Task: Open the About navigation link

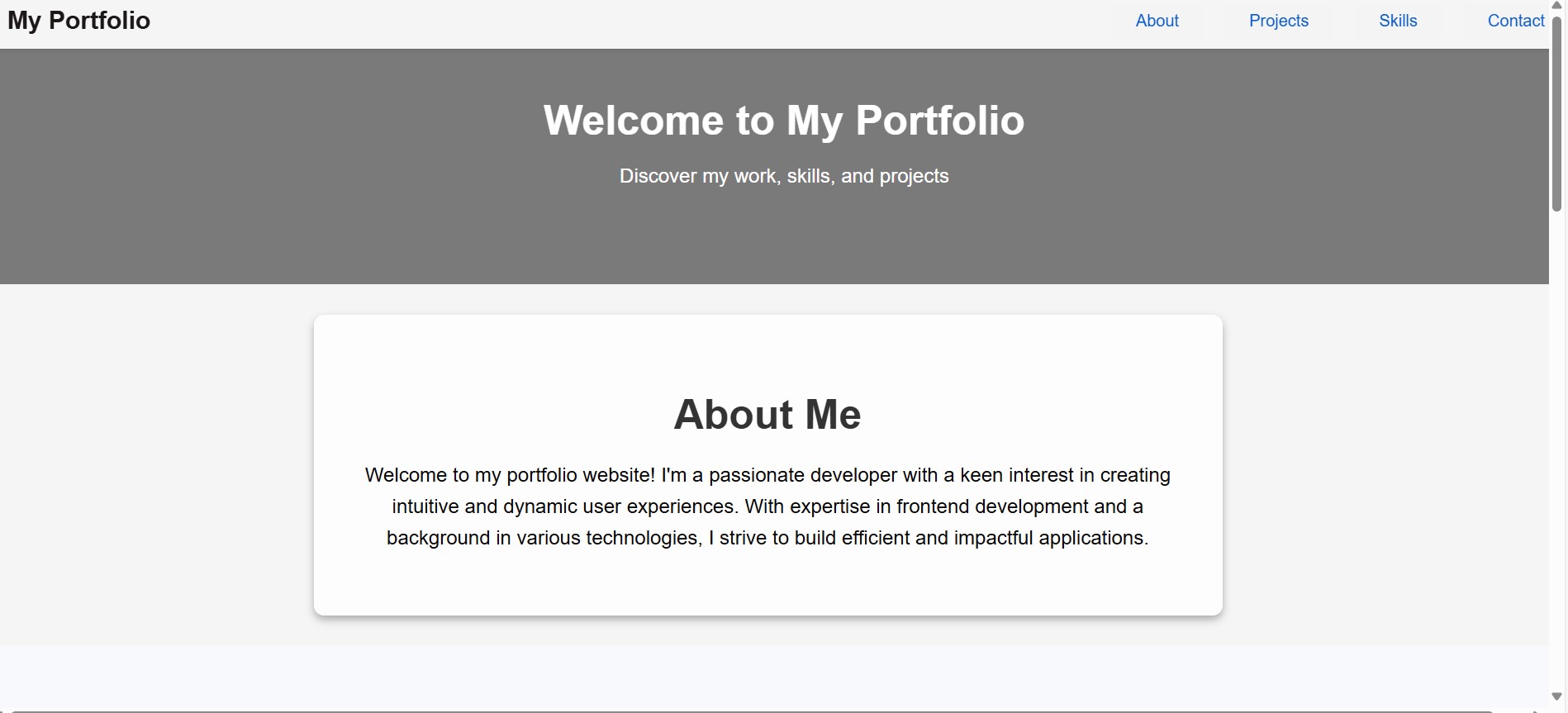Action: click(1157, 21)
